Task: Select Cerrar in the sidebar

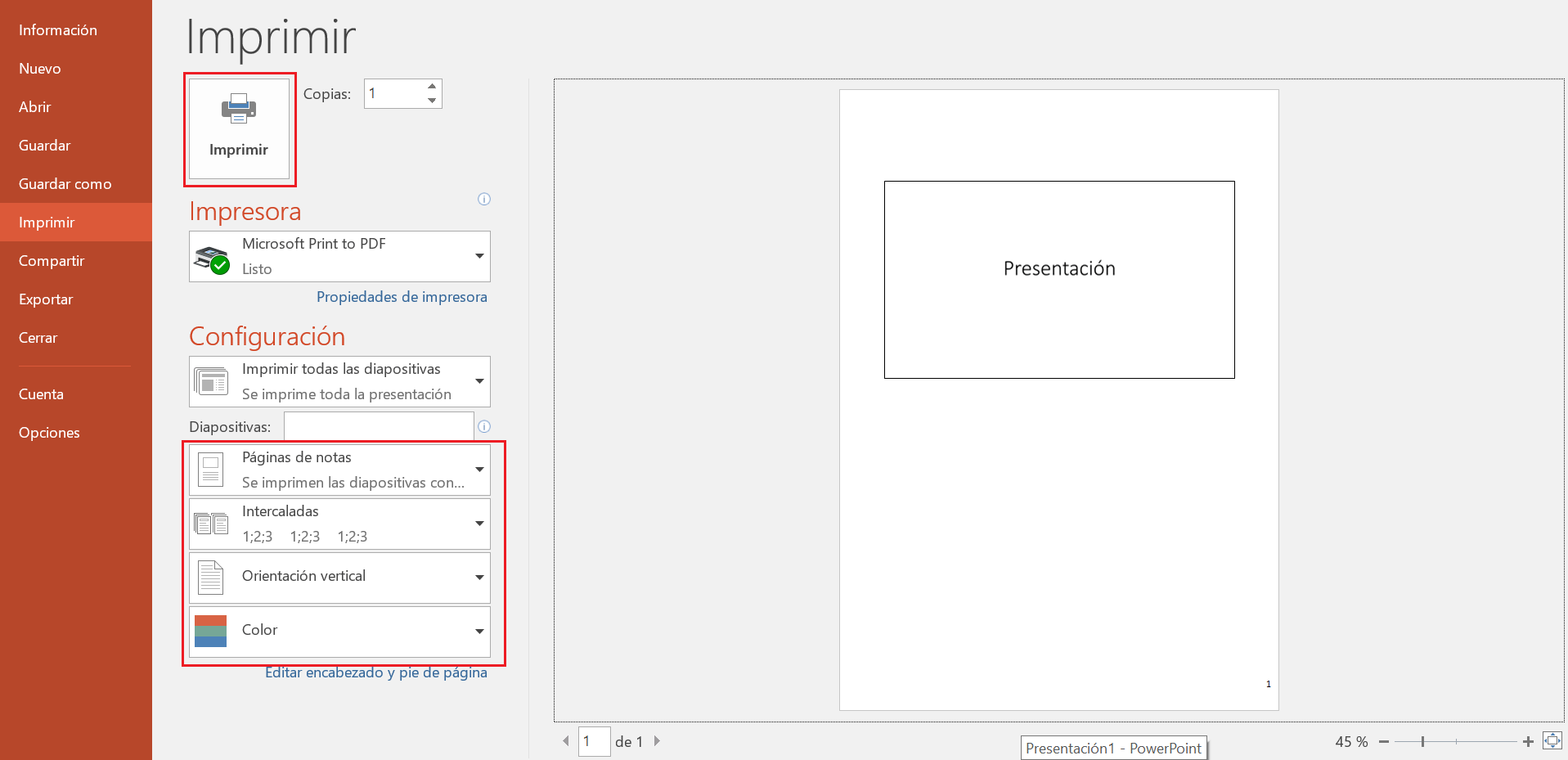Action: pos(76,338)
